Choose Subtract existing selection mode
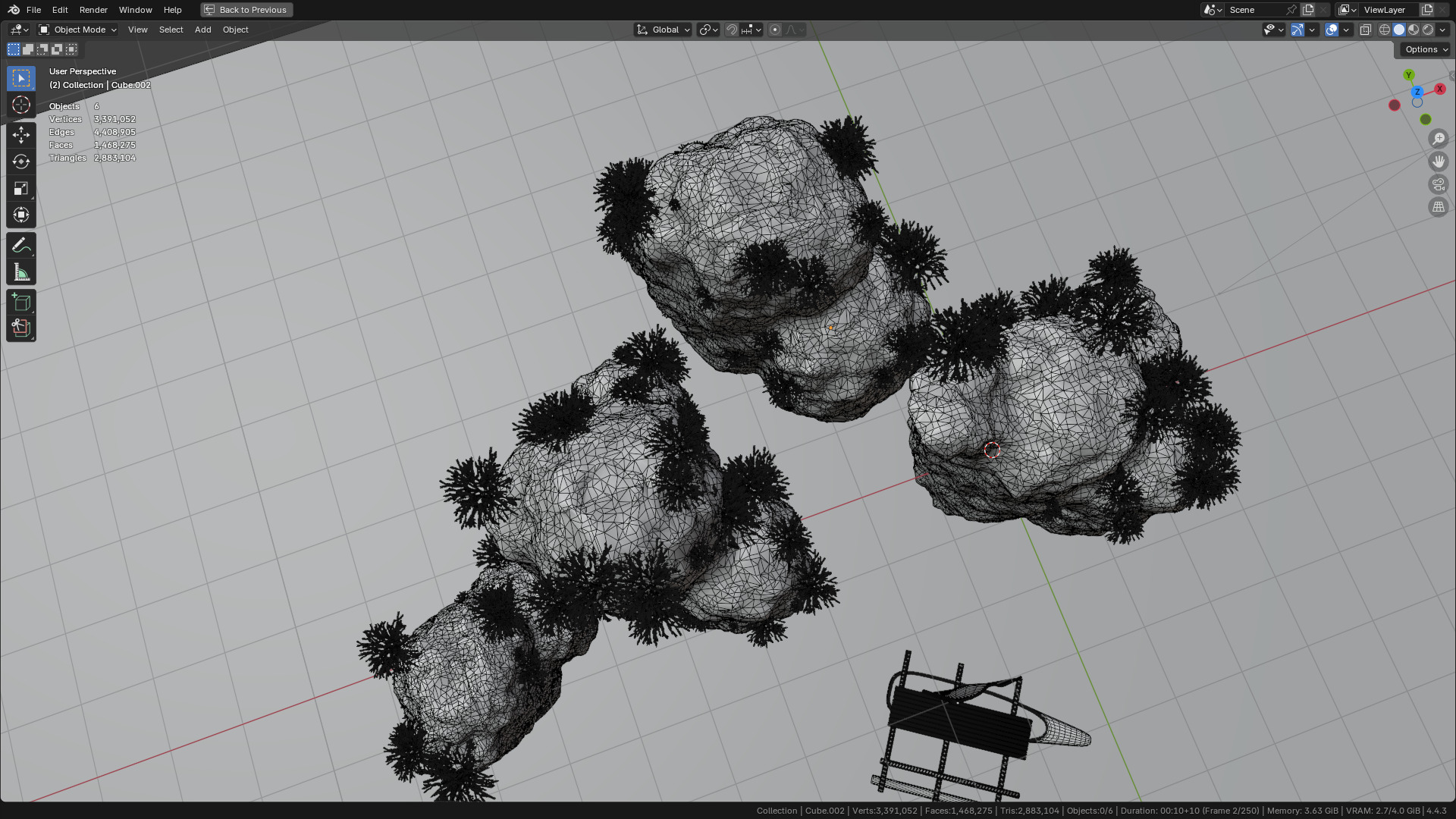Viewport: 1456px width, 819px height. (x=42, y=49)
